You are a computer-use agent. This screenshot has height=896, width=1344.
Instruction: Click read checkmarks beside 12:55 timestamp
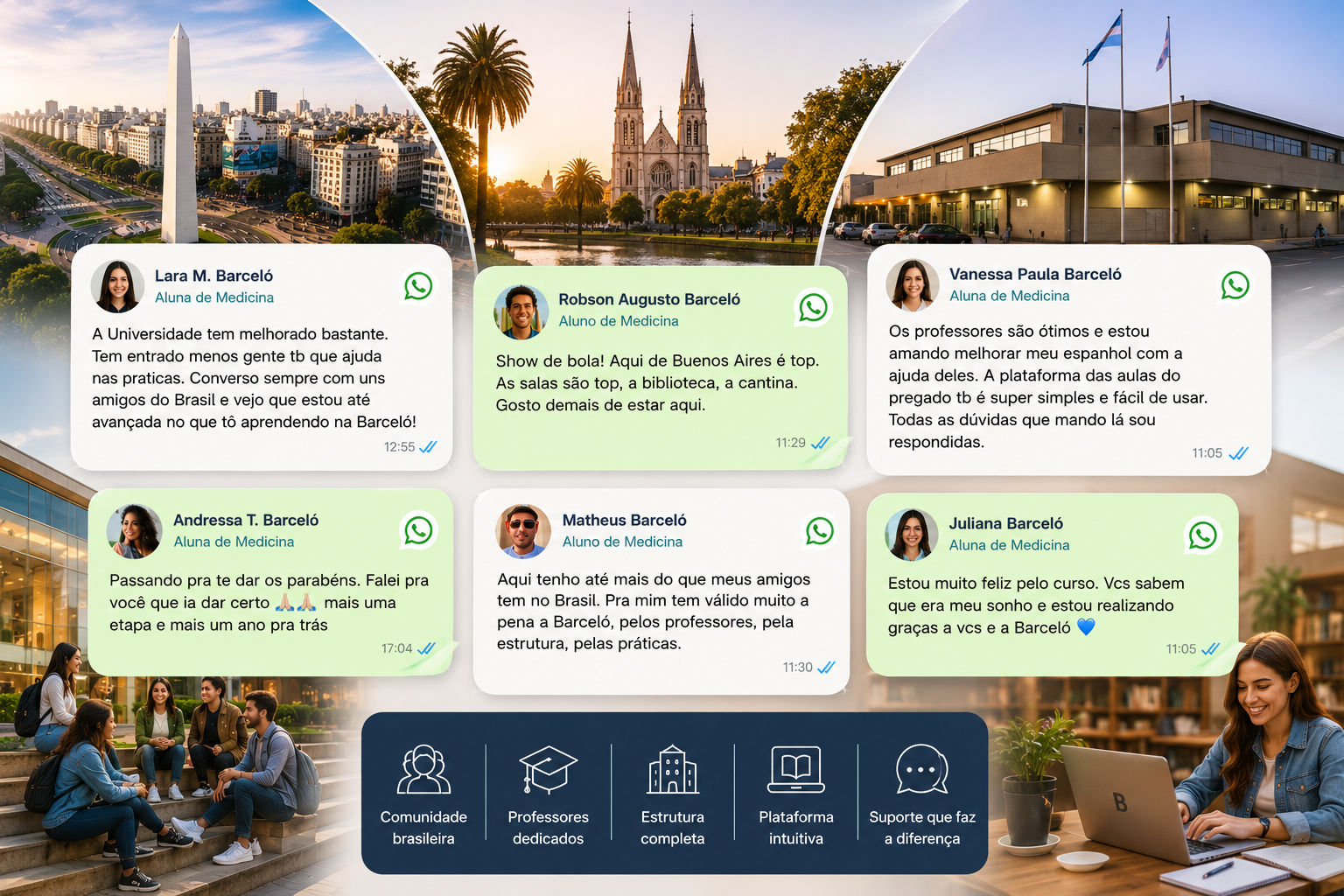(428, 447)
